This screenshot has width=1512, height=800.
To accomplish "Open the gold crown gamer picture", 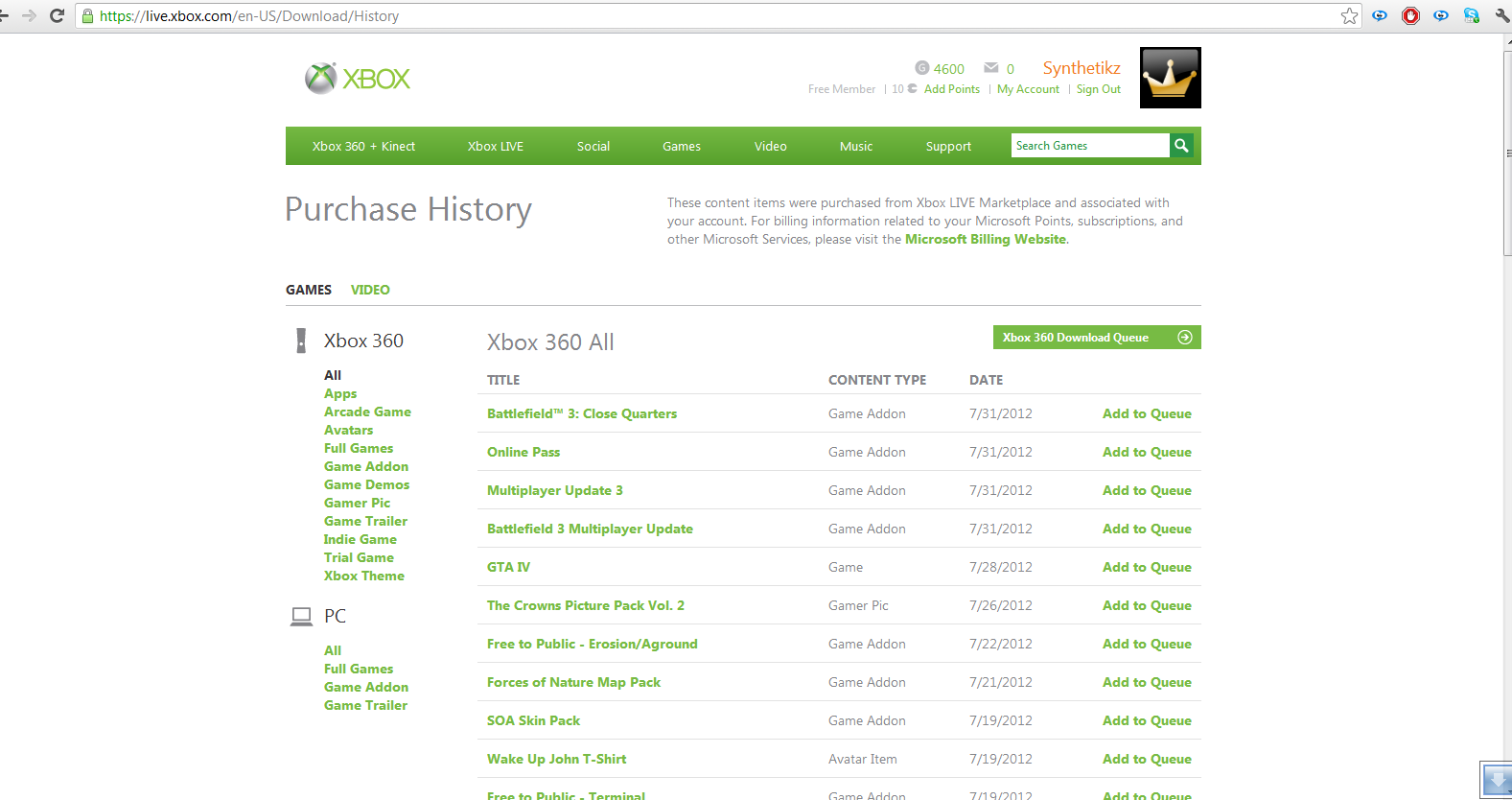I will coord(1170,78).
